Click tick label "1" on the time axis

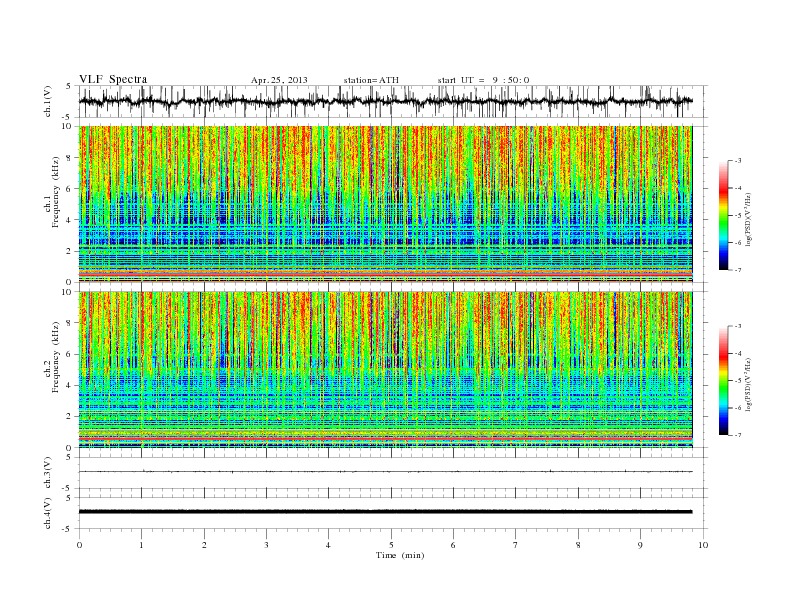141,545
